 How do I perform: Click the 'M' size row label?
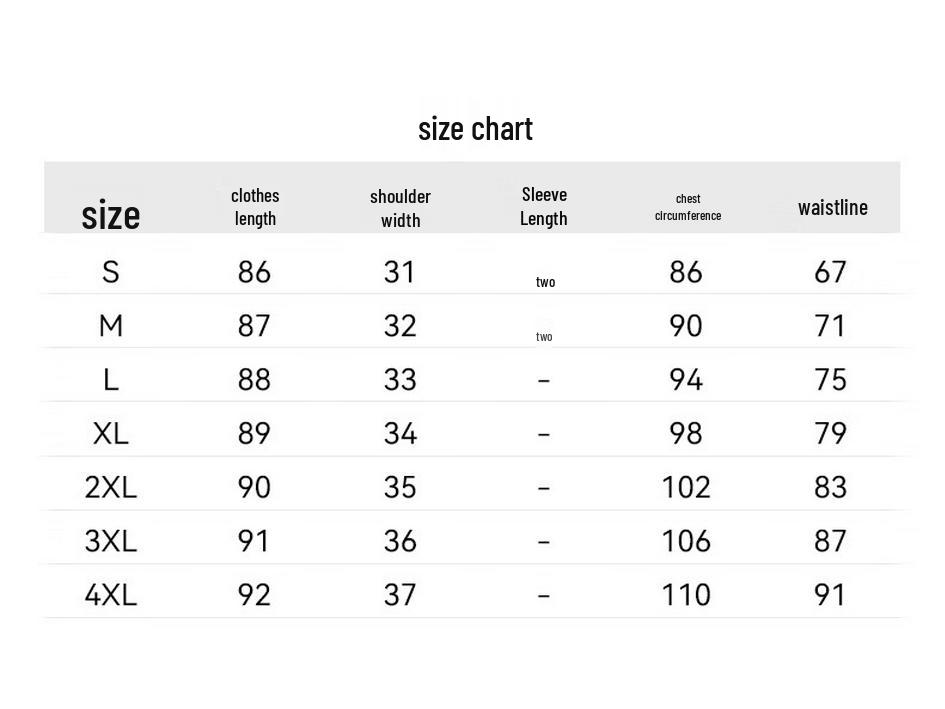tap(110, 326)
